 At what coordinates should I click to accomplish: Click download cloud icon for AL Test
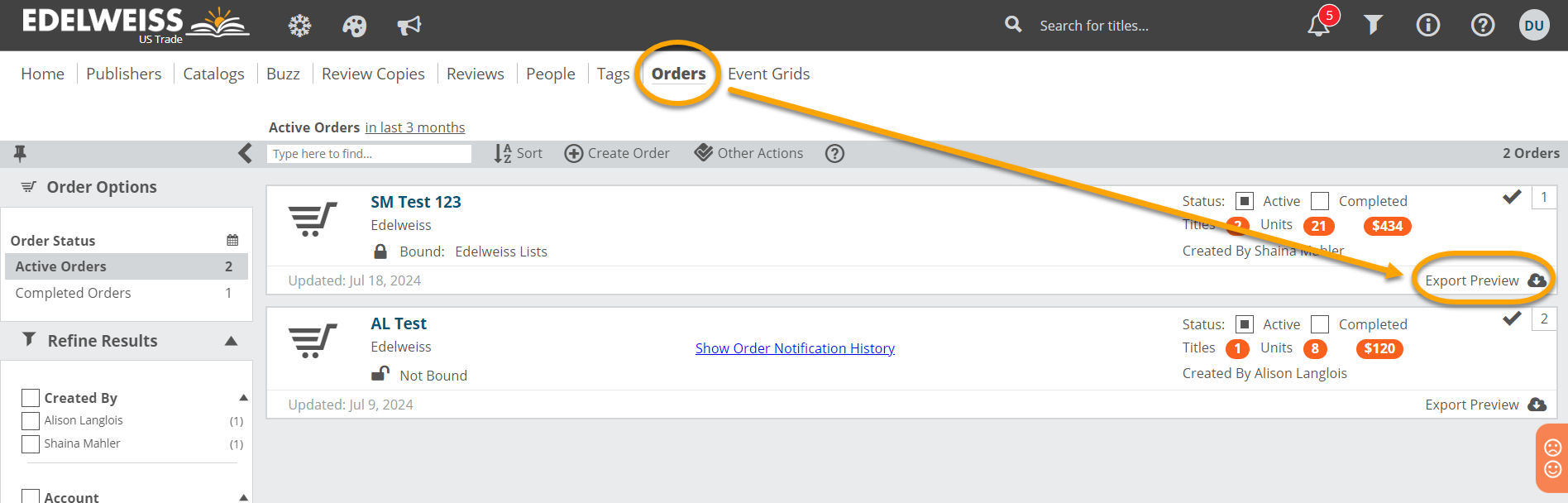point(1537,405)
